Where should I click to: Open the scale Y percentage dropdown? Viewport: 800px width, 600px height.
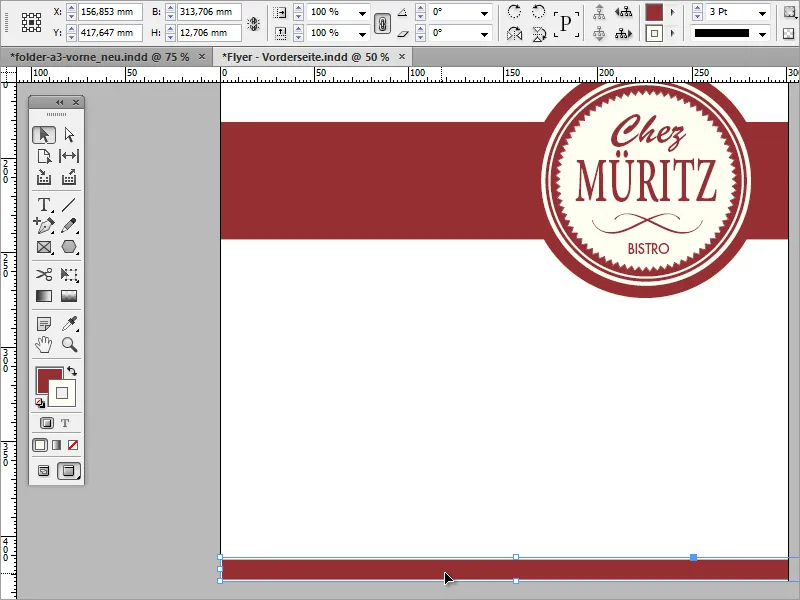click(362, 34)
